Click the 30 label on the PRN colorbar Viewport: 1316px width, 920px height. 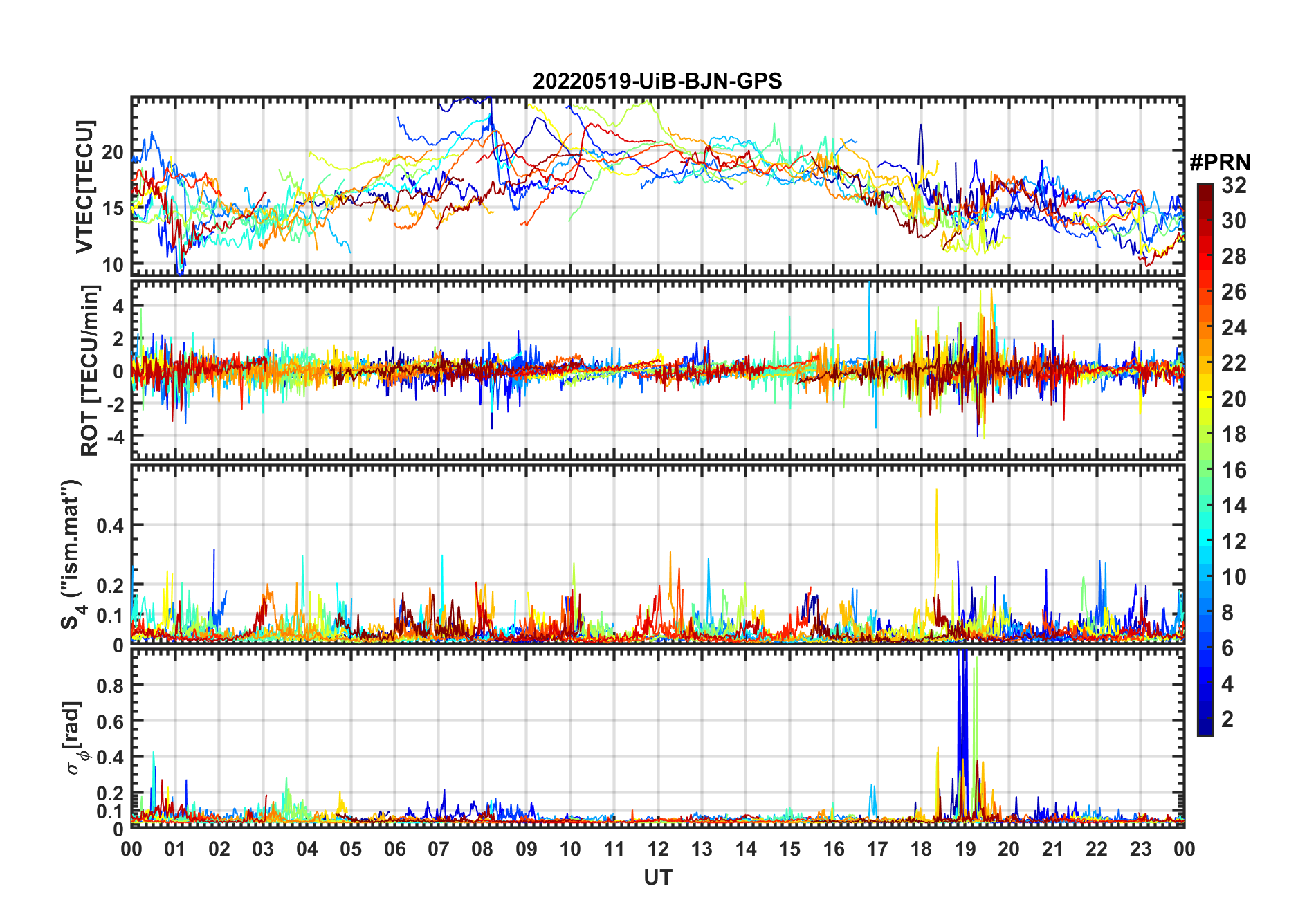(x=1234, y=221)
